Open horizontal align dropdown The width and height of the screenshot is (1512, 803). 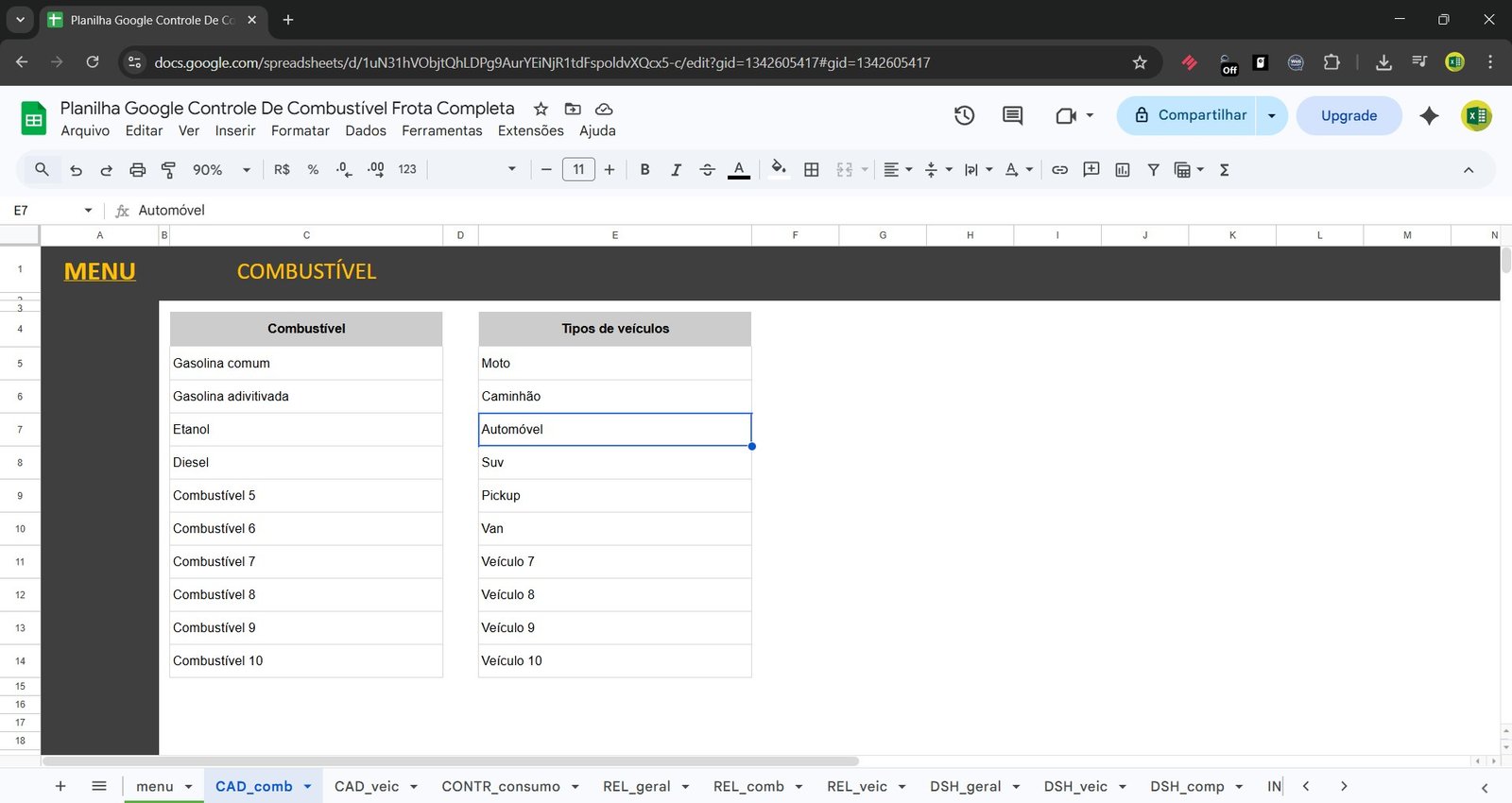(898, 170)
